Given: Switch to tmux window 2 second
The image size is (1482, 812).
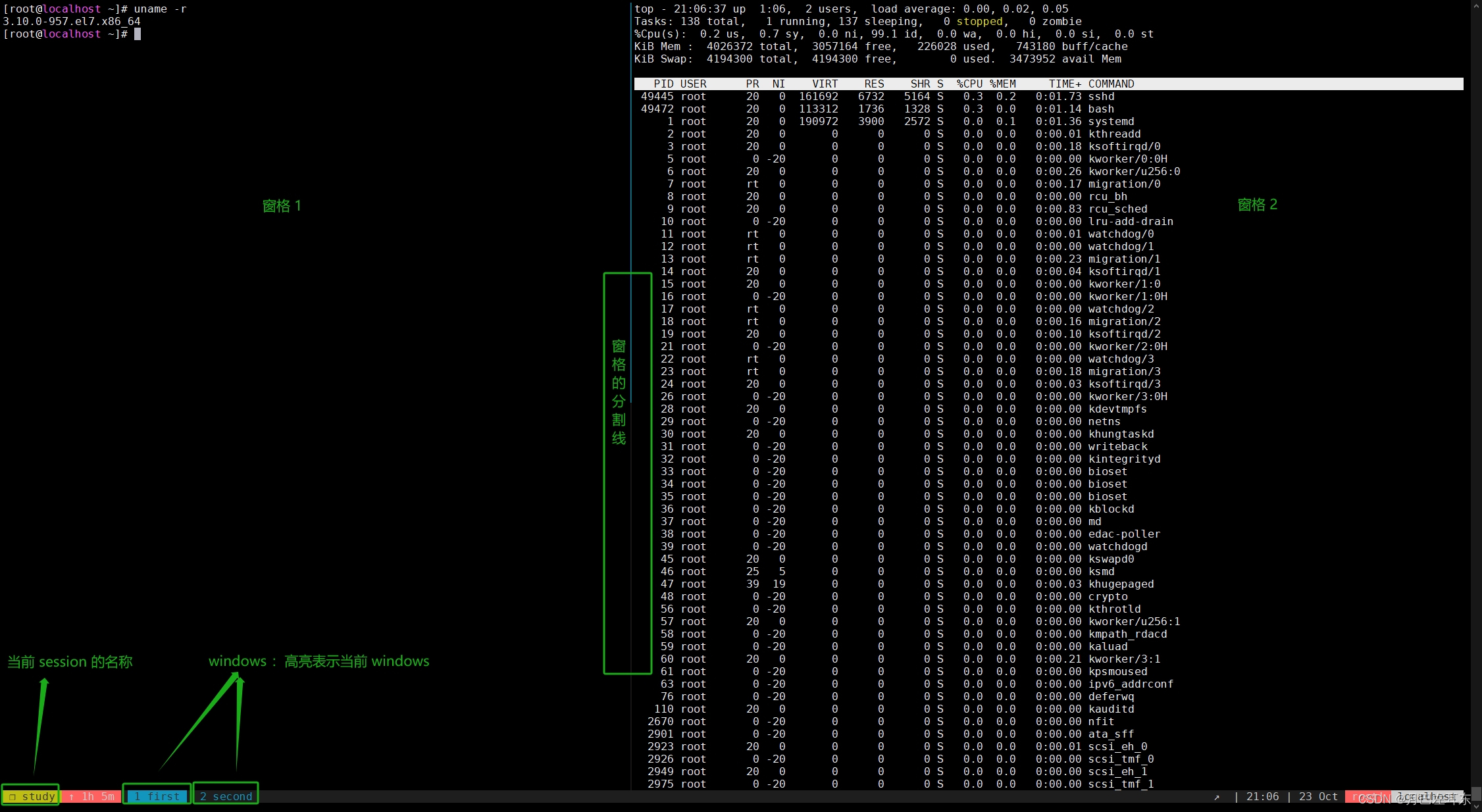Looking at the screenshot, I should [x=226, y=796].
